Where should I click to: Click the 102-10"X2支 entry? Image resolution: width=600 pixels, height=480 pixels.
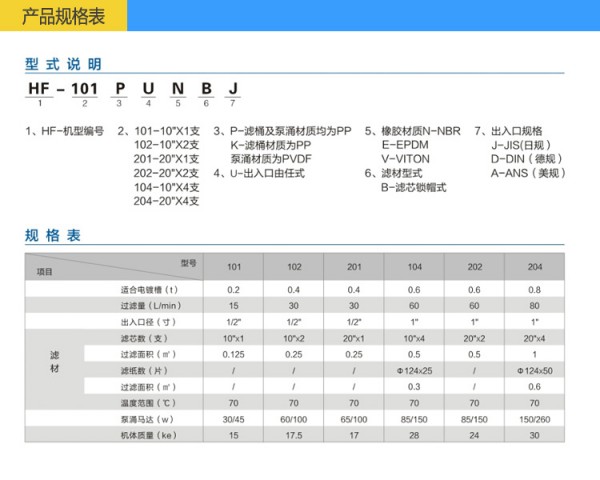click(x=166, y=145)
